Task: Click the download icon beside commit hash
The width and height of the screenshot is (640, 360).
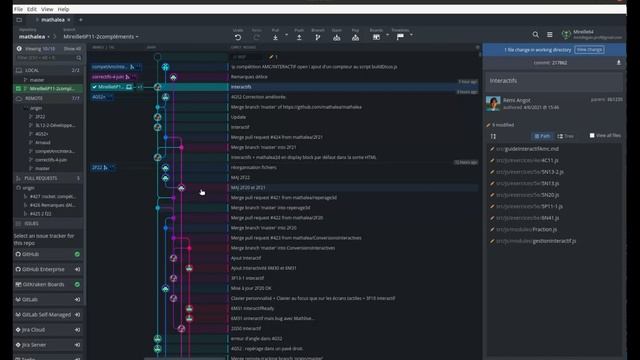Action: tap(619, 62)
